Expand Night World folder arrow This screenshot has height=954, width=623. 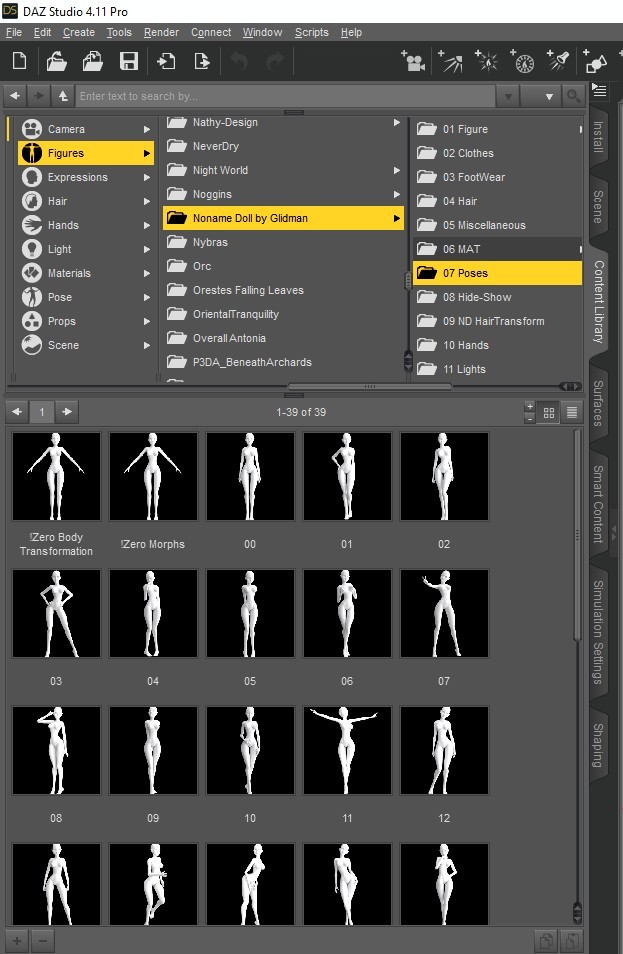coord(397,170)
